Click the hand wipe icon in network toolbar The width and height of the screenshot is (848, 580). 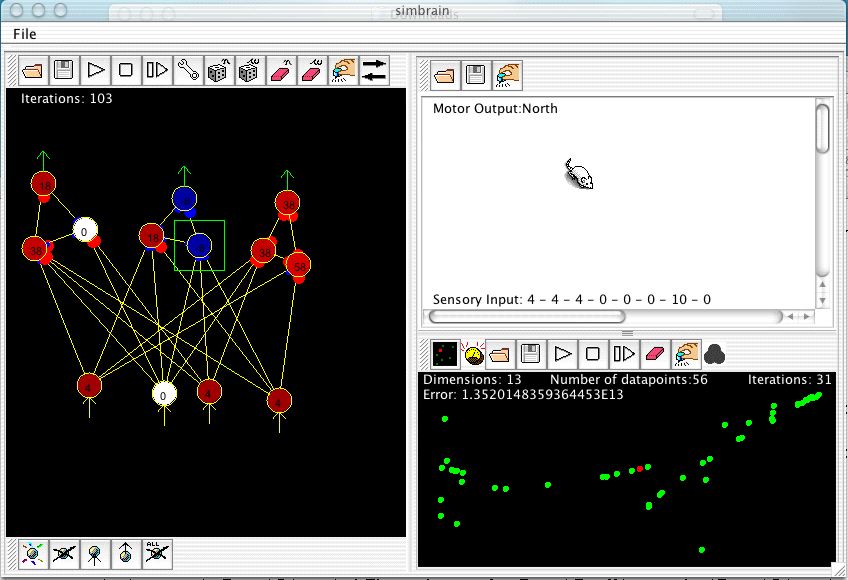click(344, 71)
